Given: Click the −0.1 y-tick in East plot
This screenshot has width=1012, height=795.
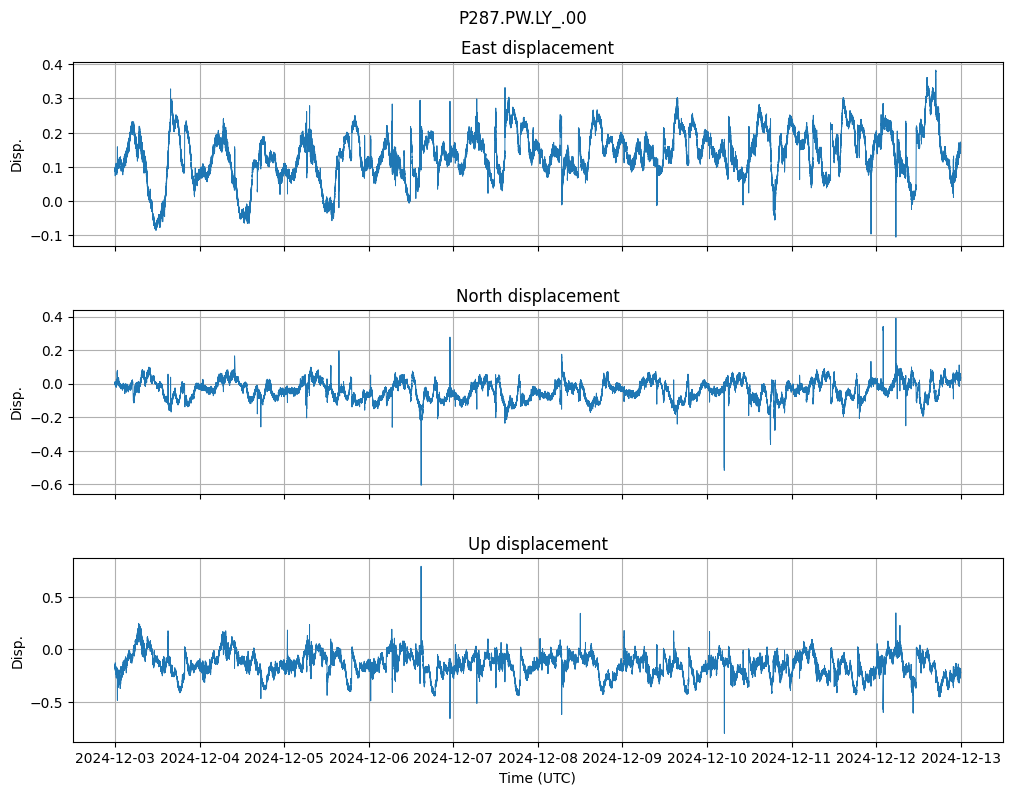Looking at the screenshot, I should point(47,236).
